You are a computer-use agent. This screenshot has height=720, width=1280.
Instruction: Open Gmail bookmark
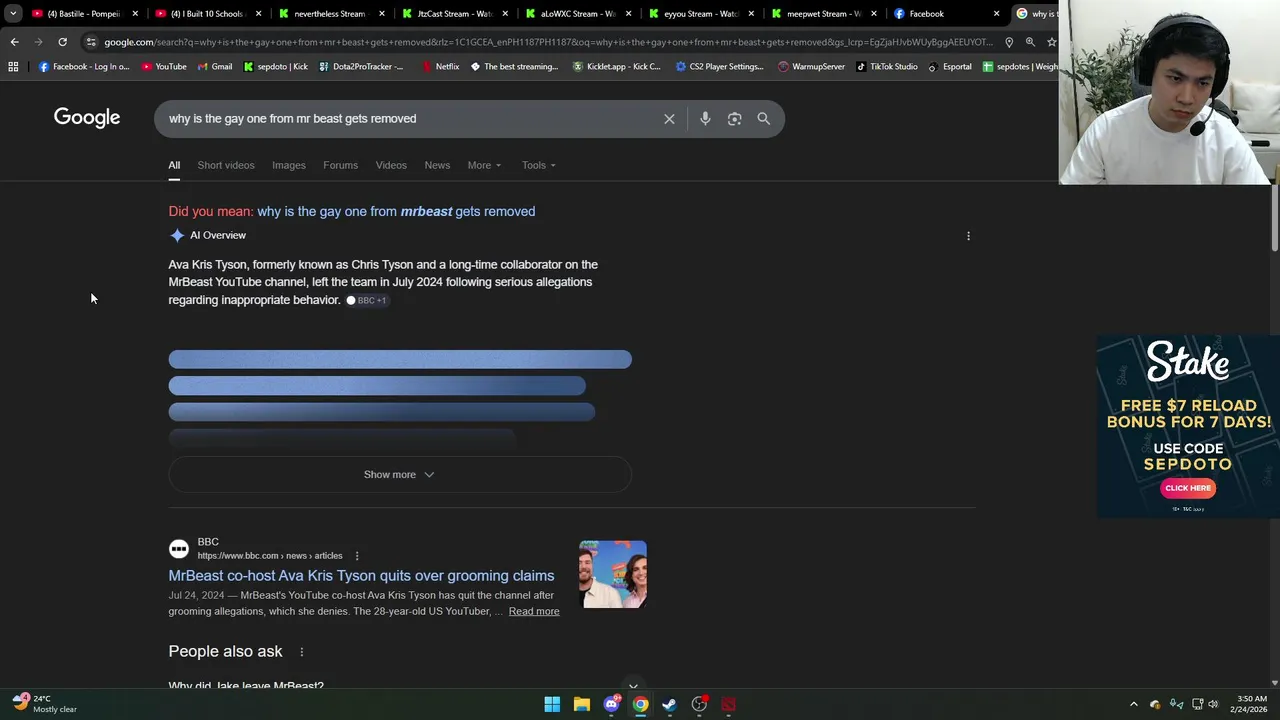tap(215, 67)
